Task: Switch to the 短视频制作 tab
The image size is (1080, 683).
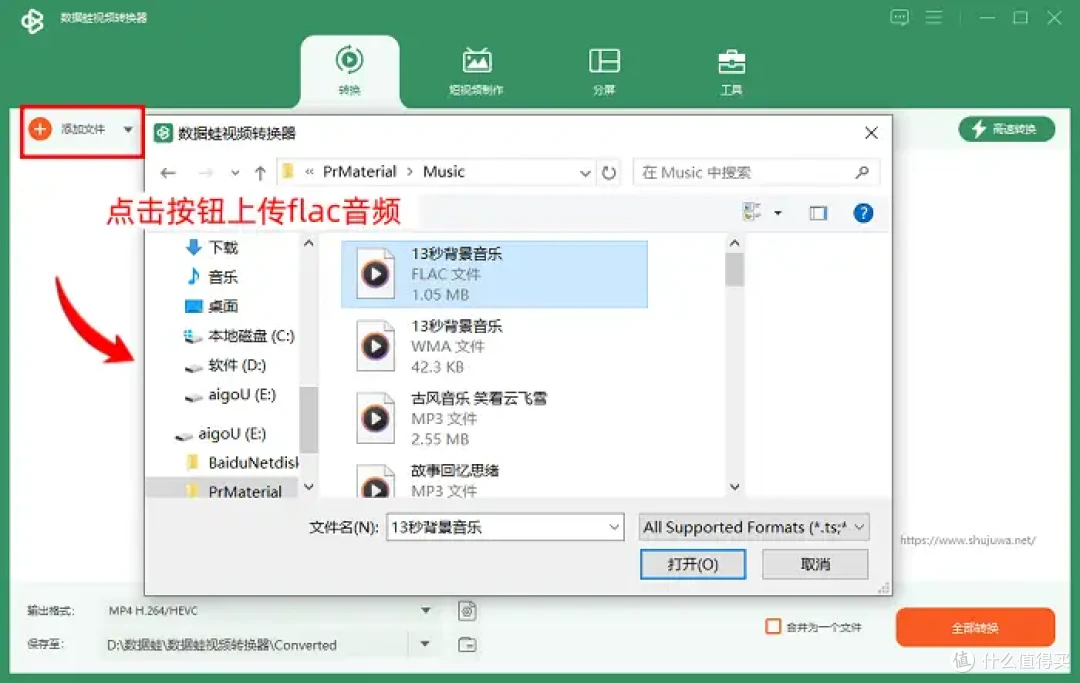Action: [x=477, y=70]
